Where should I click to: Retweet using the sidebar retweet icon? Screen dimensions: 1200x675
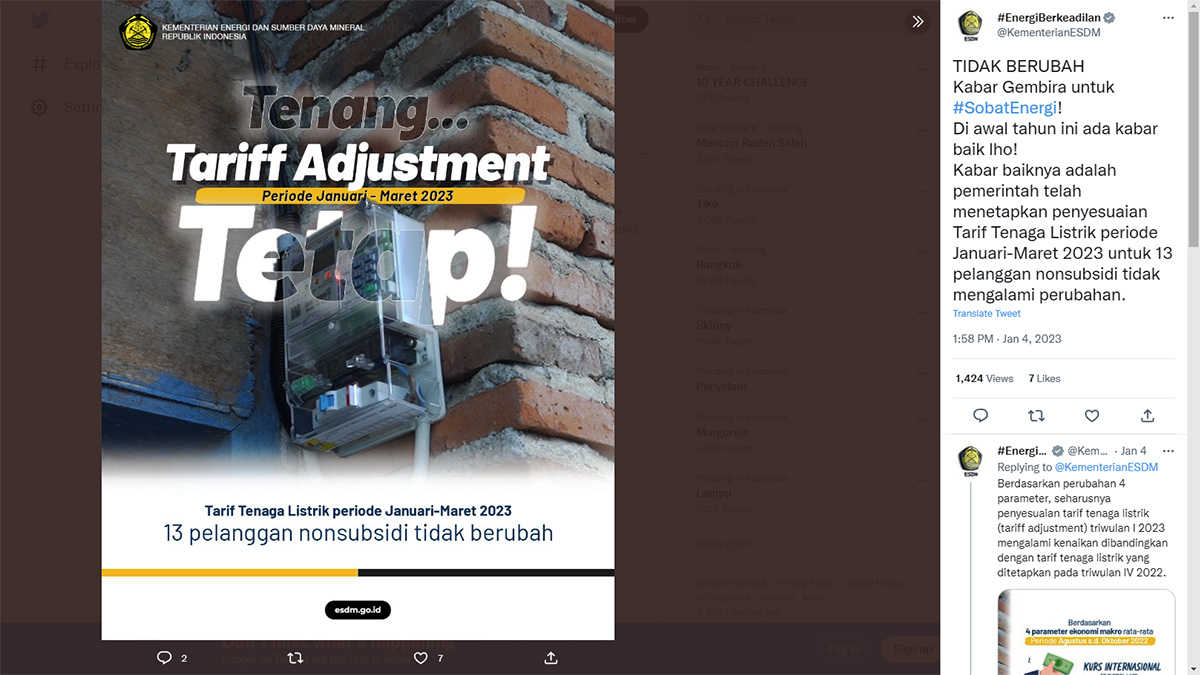pyautogui.click(x=1036, y=415)
